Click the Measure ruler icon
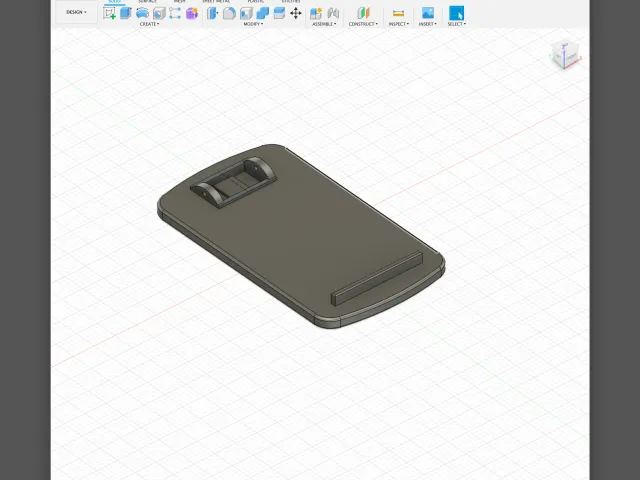Viewport: 640px width, 480px height. pyautogui.click(x=398, y=13)
